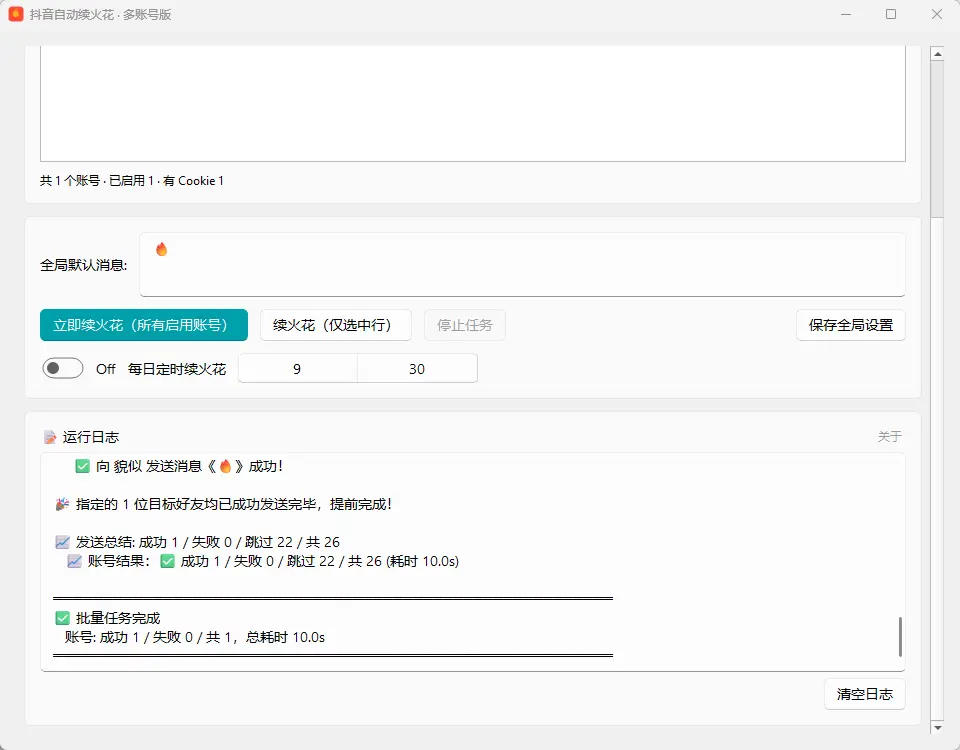Close the 抖音自动续火花 window
960x750 pixels.
coord(937,14)
